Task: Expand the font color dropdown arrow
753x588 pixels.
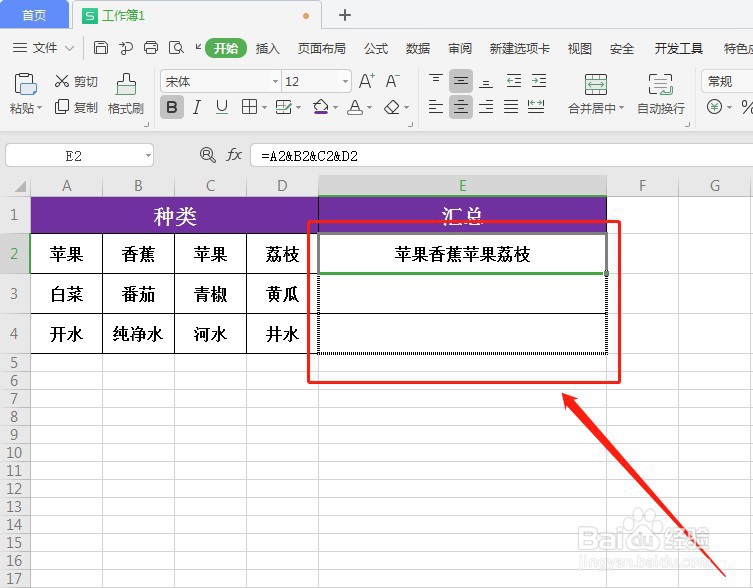Action: 369,108
